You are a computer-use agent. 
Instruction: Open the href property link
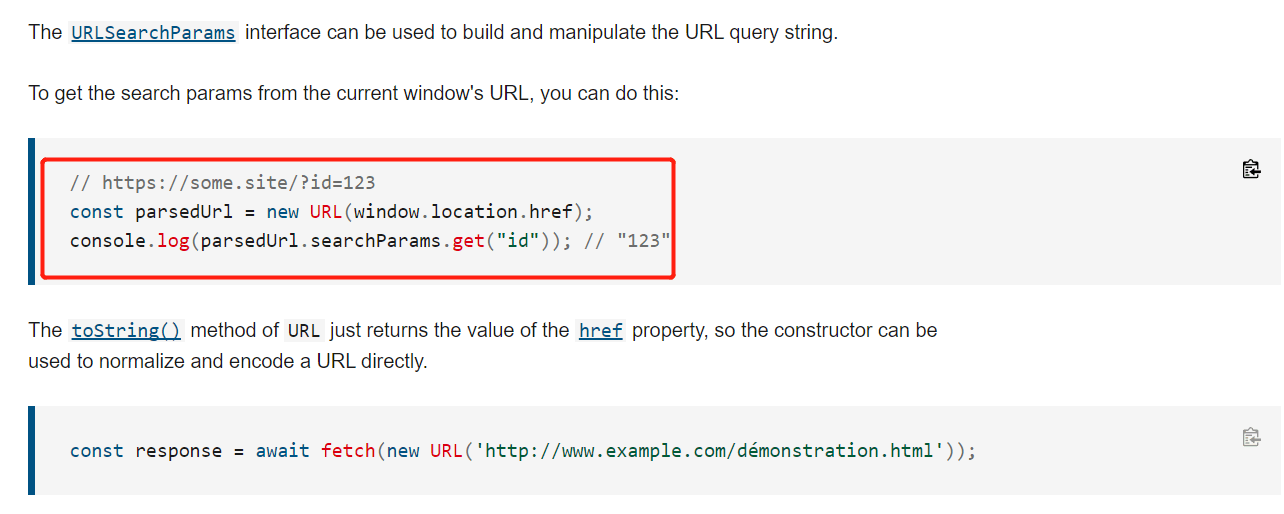(601, 330)
